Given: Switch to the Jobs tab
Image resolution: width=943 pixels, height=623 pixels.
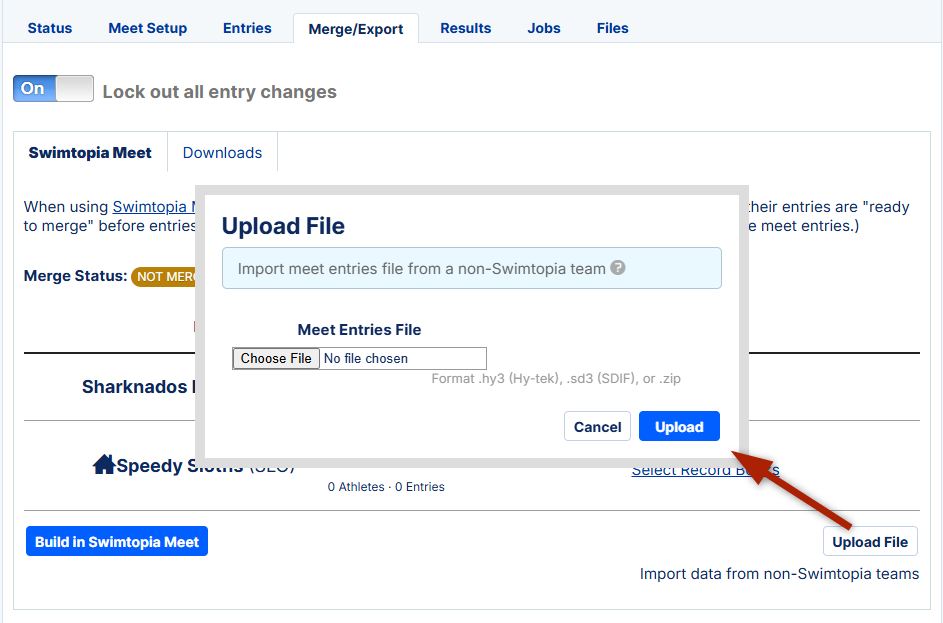Looking at the screenshot, I should (544, 28).
